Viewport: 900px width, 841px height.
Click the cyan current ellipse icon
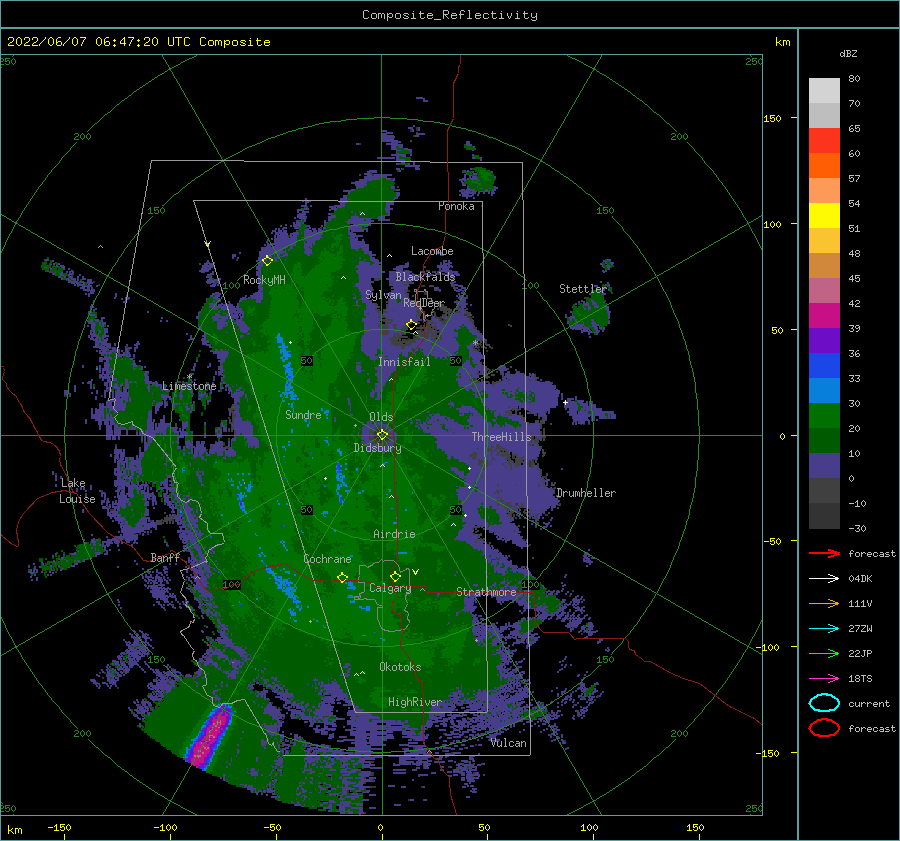pos(824,703)
